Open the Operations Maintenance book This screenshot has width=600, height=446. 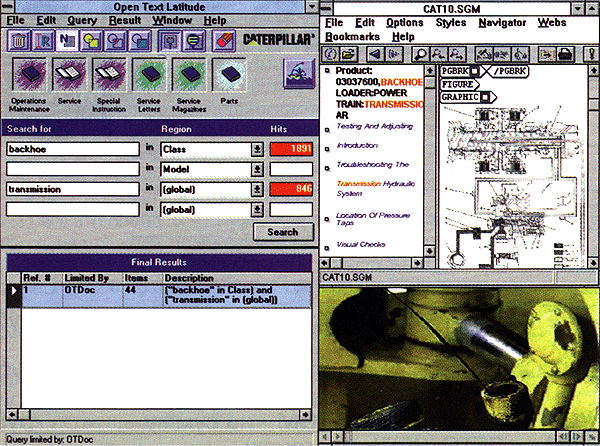[29, 74]
